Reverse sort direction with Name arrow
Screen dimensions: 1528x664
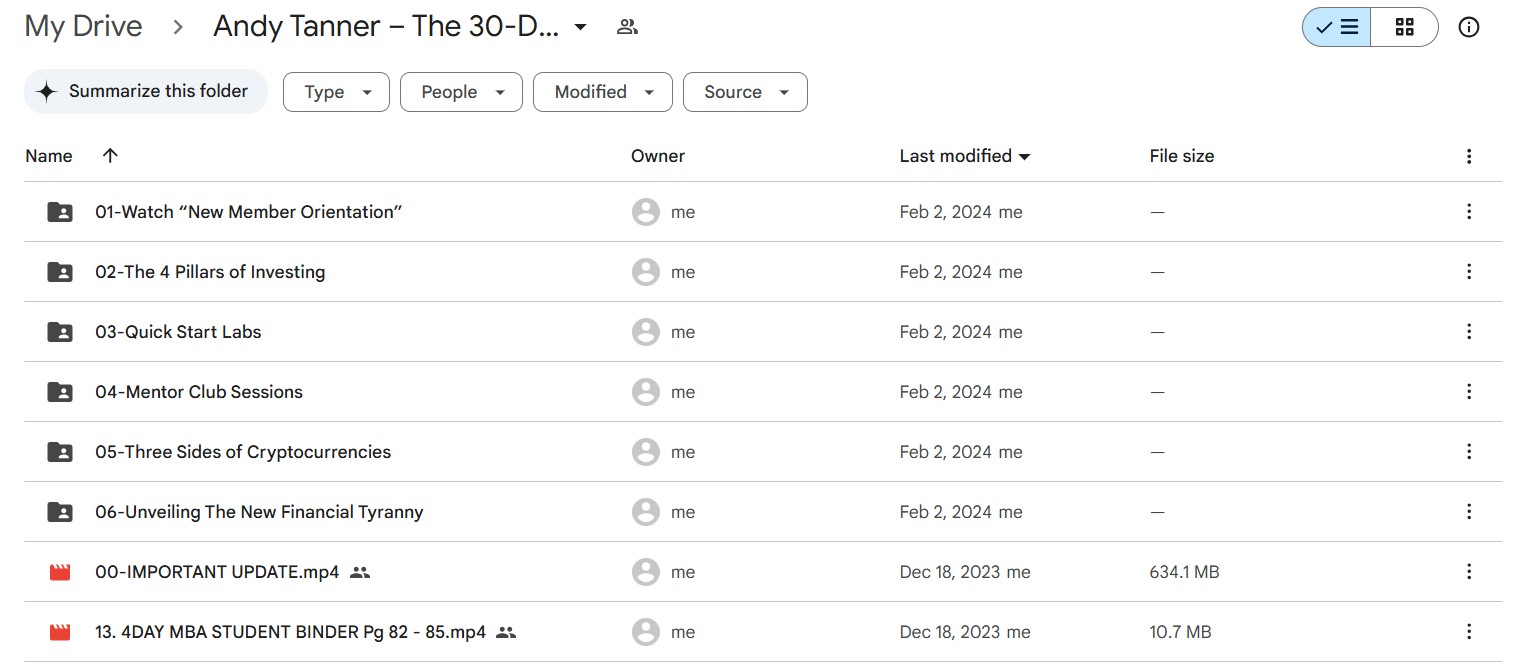tap(110, 155)
